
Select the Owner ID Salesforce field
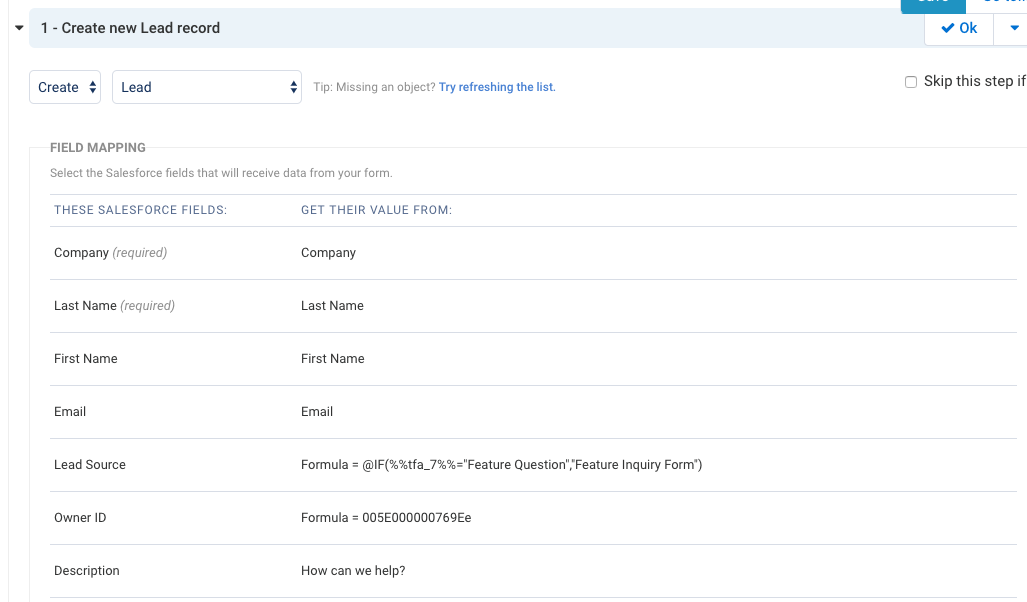80,518
